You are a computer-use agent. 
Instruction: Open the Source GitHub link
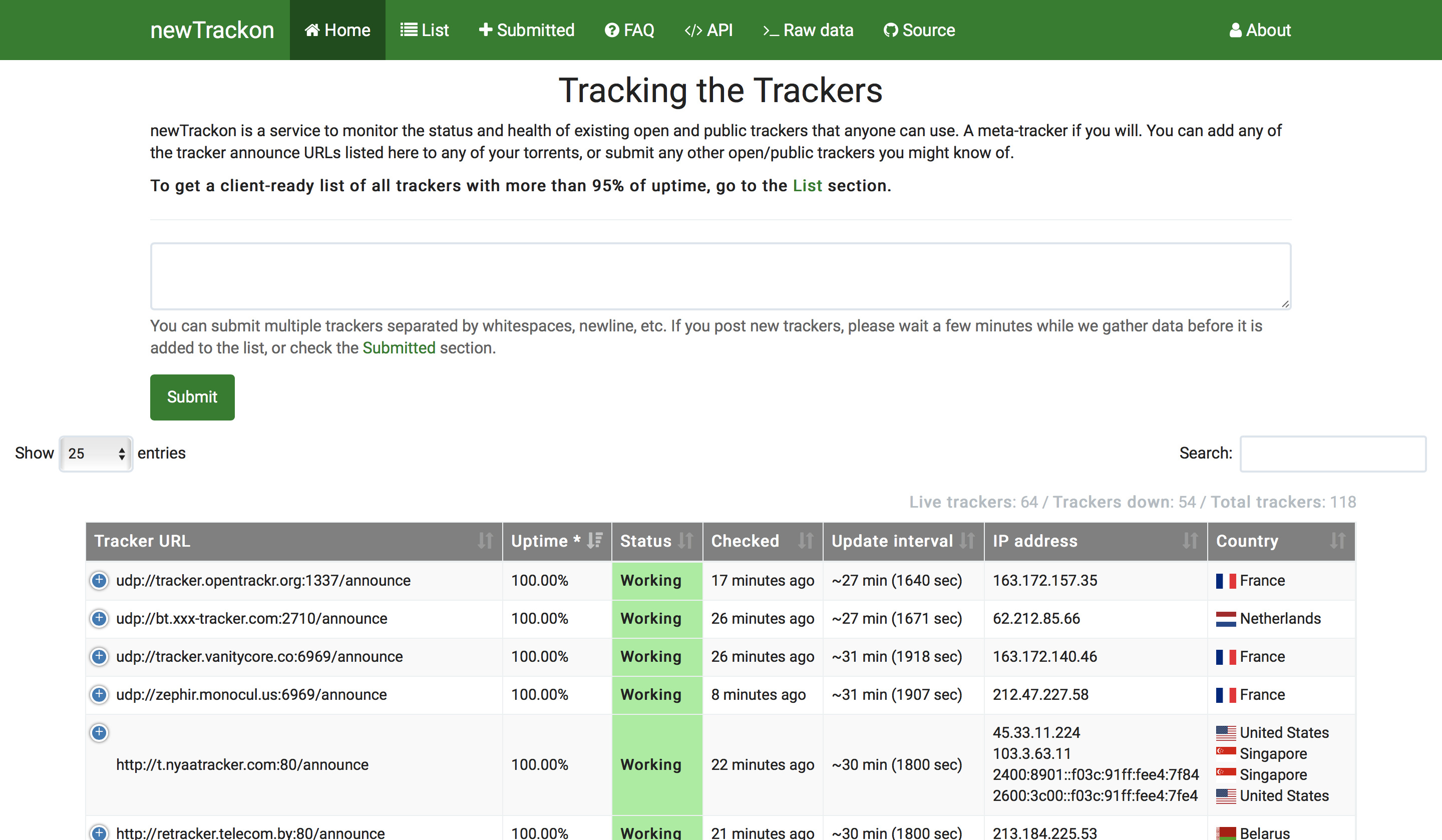click(x=919, y=30)
